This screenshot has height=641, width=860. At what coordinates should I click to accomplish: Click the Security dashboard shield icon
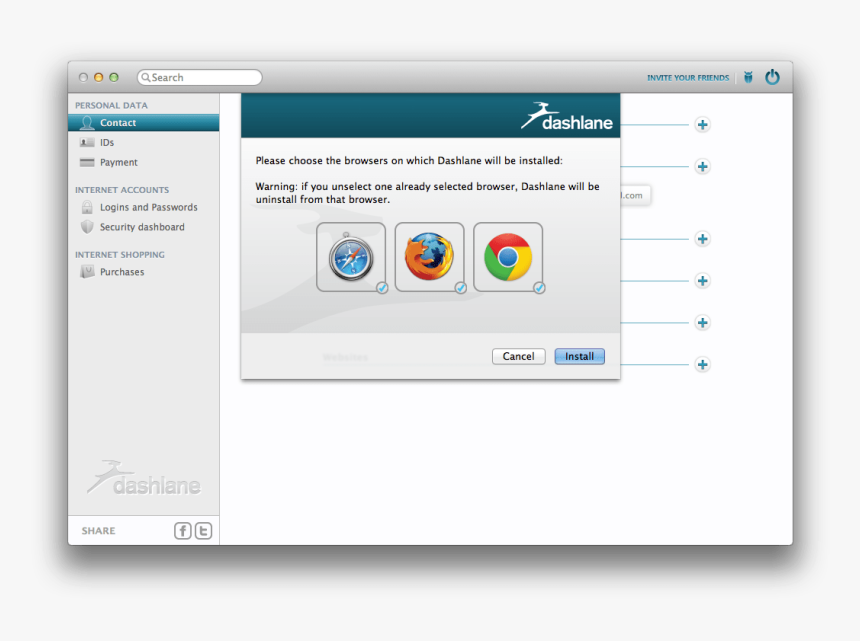click(87, 227)
